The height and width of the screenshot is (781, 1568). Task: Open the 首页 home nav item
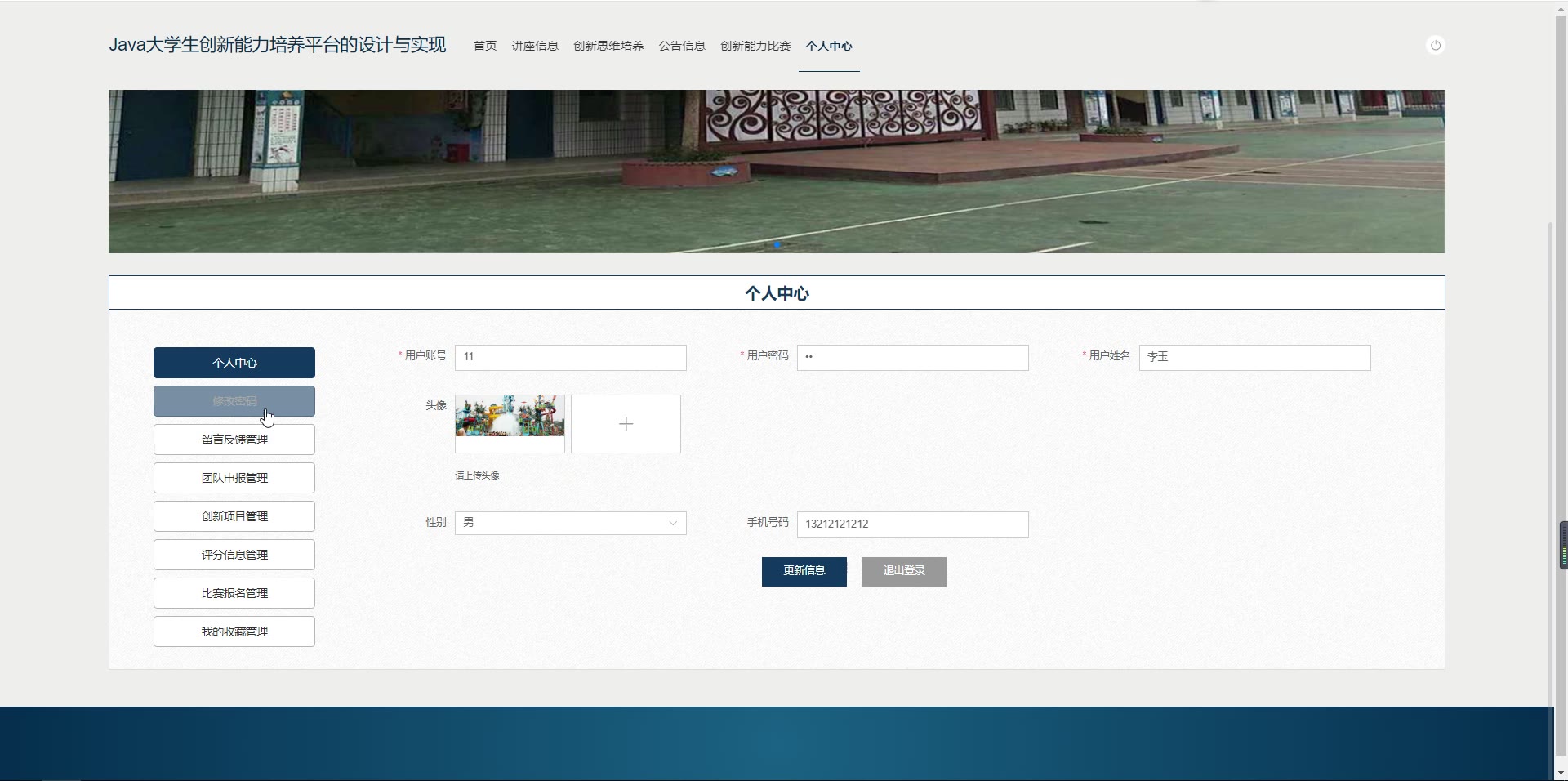pos(485,46)
